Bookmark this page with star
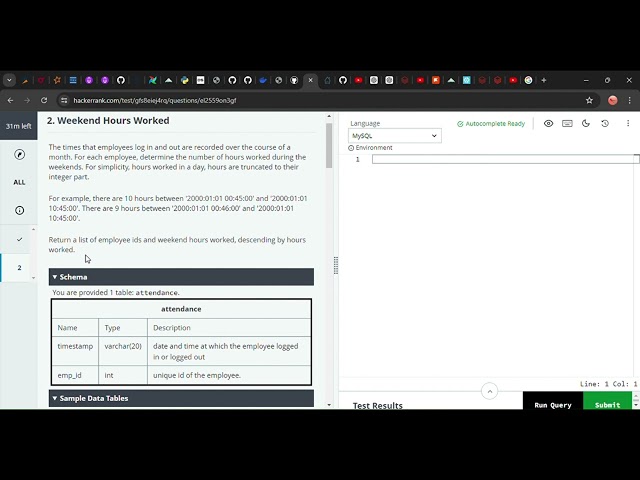This screenshot has height=480, width=640. pos(589,100)
